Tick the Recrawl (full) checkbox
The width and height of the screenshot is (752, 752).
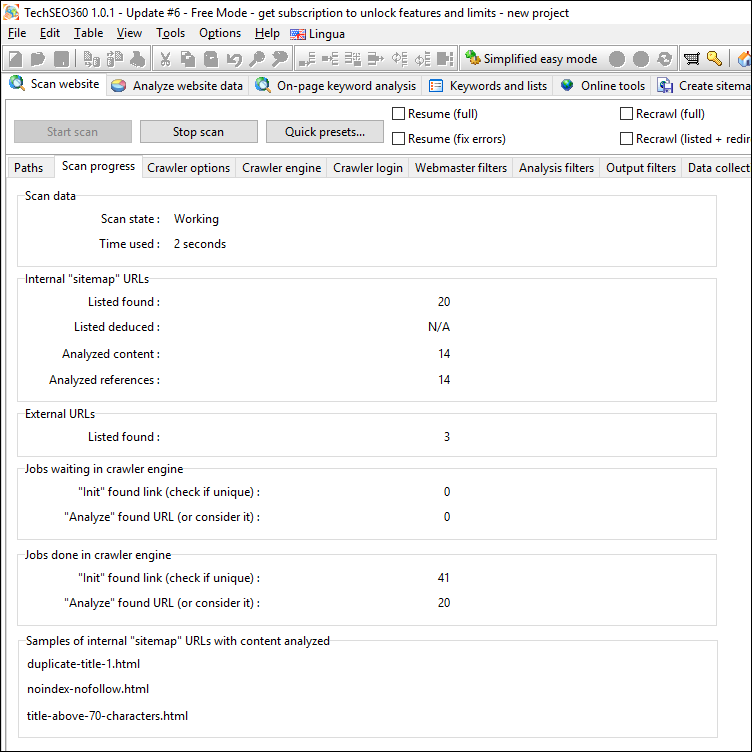pos(627,114)
